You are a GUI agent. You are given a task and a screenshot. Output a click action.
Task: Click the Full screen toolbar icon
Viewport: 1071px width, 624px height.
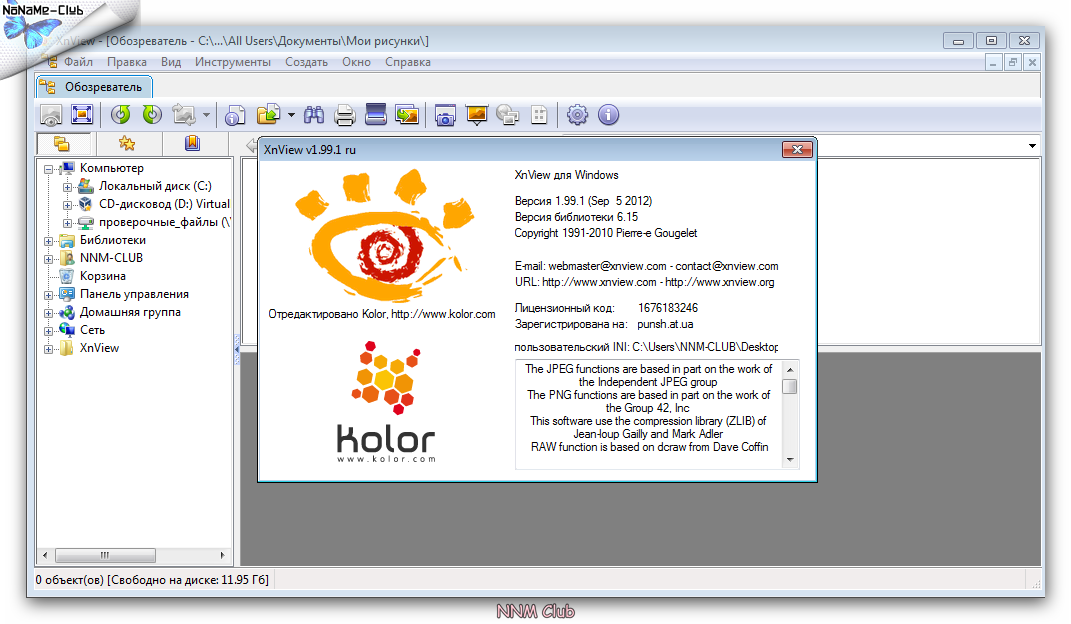pyautogui.click(x=81, y=115)
